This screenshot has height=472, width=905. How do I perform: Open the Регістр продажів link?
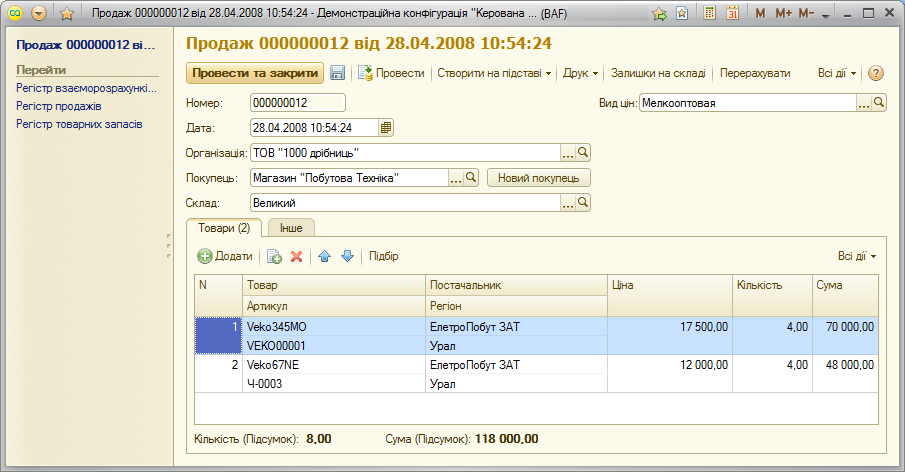59,106
